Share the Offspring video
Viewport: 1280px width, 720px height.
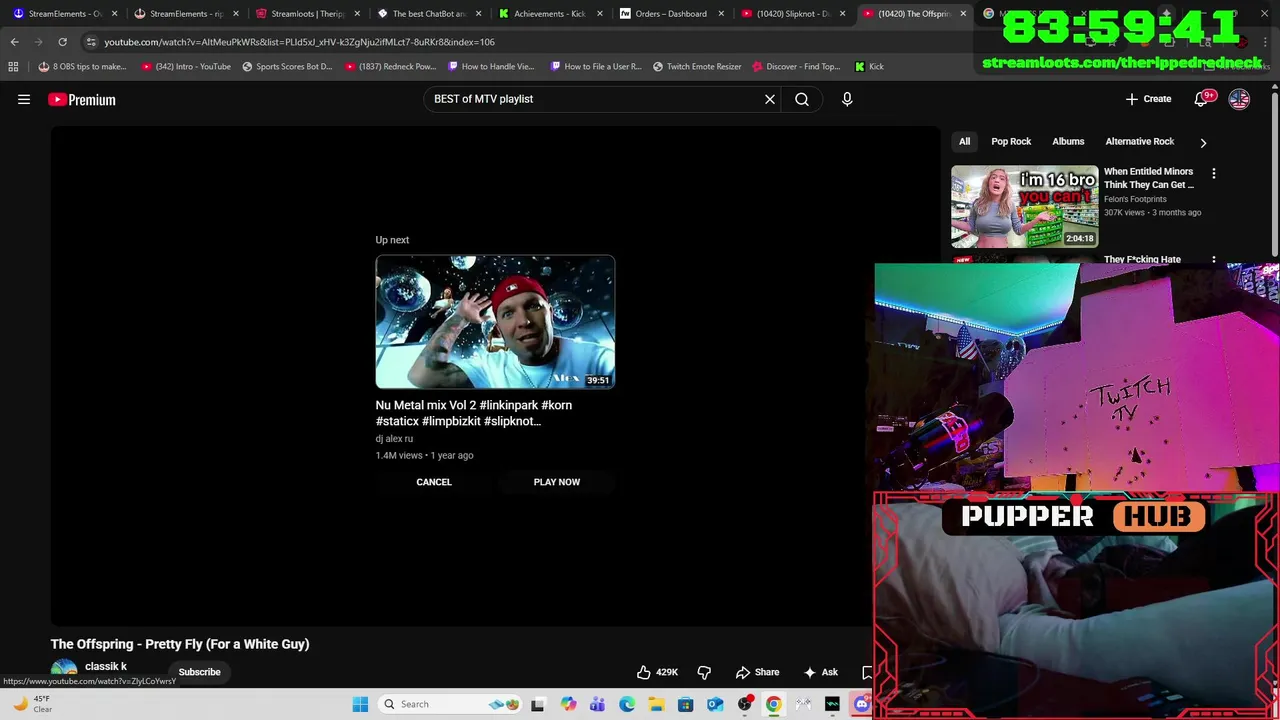click(757, 672)
